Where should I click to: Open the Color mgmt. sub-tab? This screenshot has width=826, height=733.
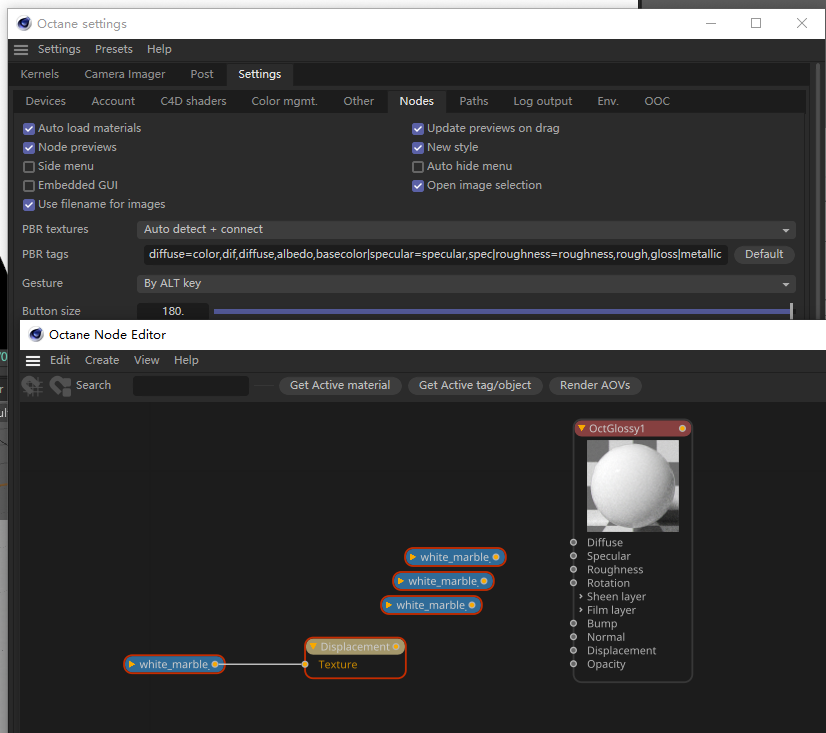click(284, 101)
